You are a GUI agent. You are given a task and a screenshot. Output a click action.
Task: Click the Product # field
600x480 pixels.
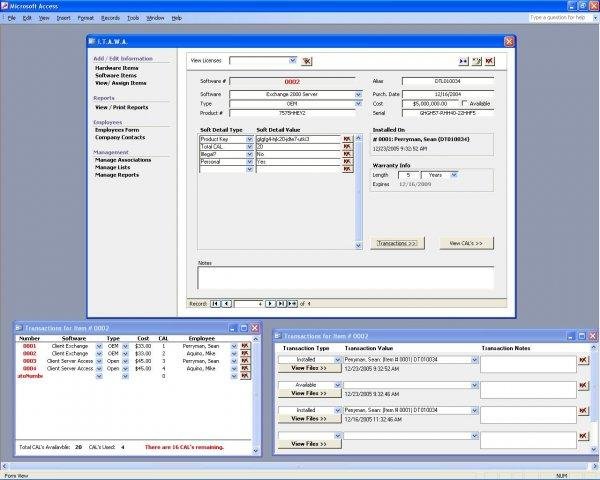click(292, 113)
